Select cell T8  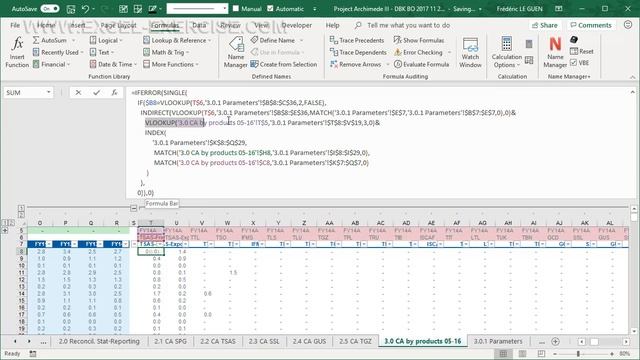151,251
